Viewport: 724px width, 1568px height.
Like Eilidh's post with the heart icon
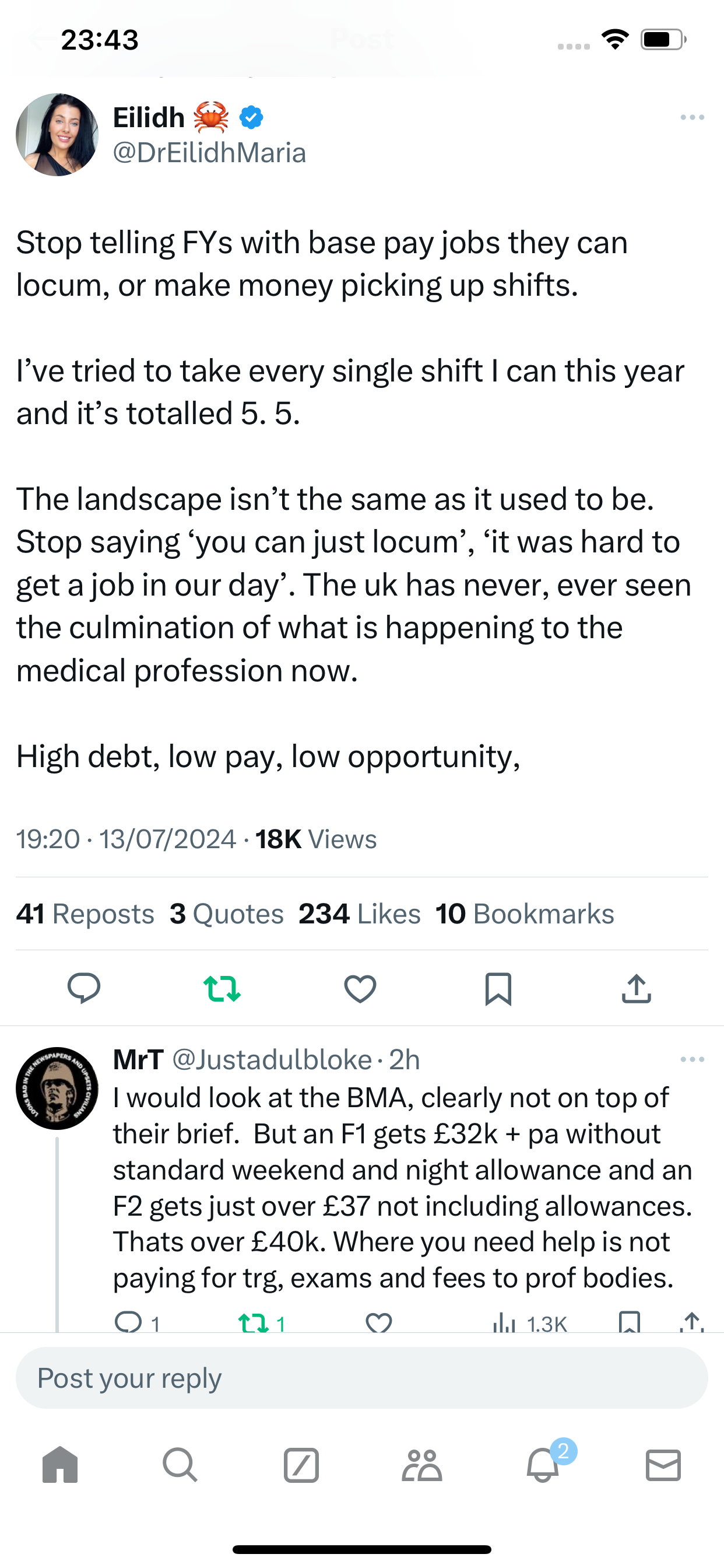360,988
